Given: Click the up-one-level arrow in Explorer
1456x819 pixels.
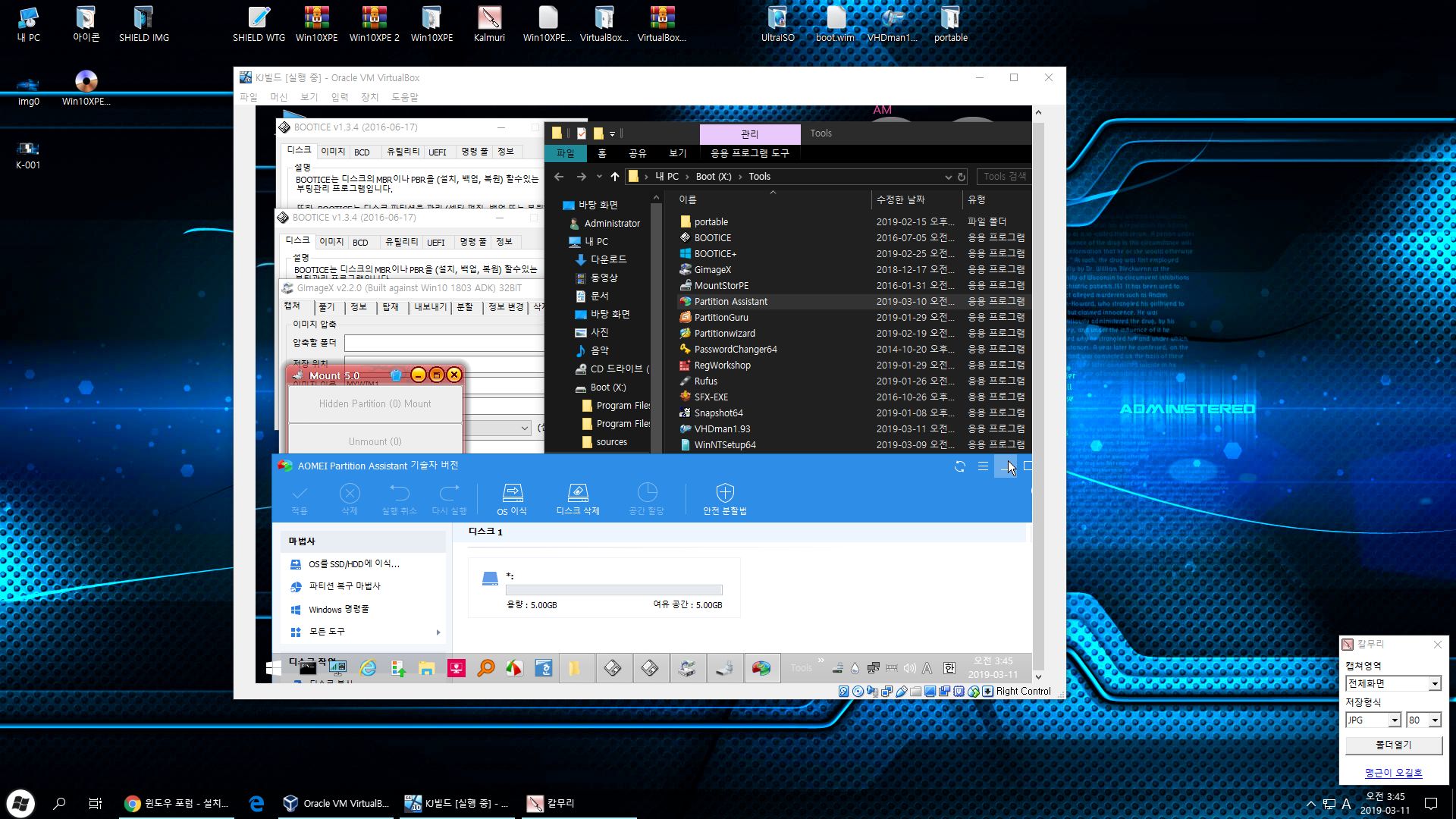Looking at the screenshot, I should (615, 177).
